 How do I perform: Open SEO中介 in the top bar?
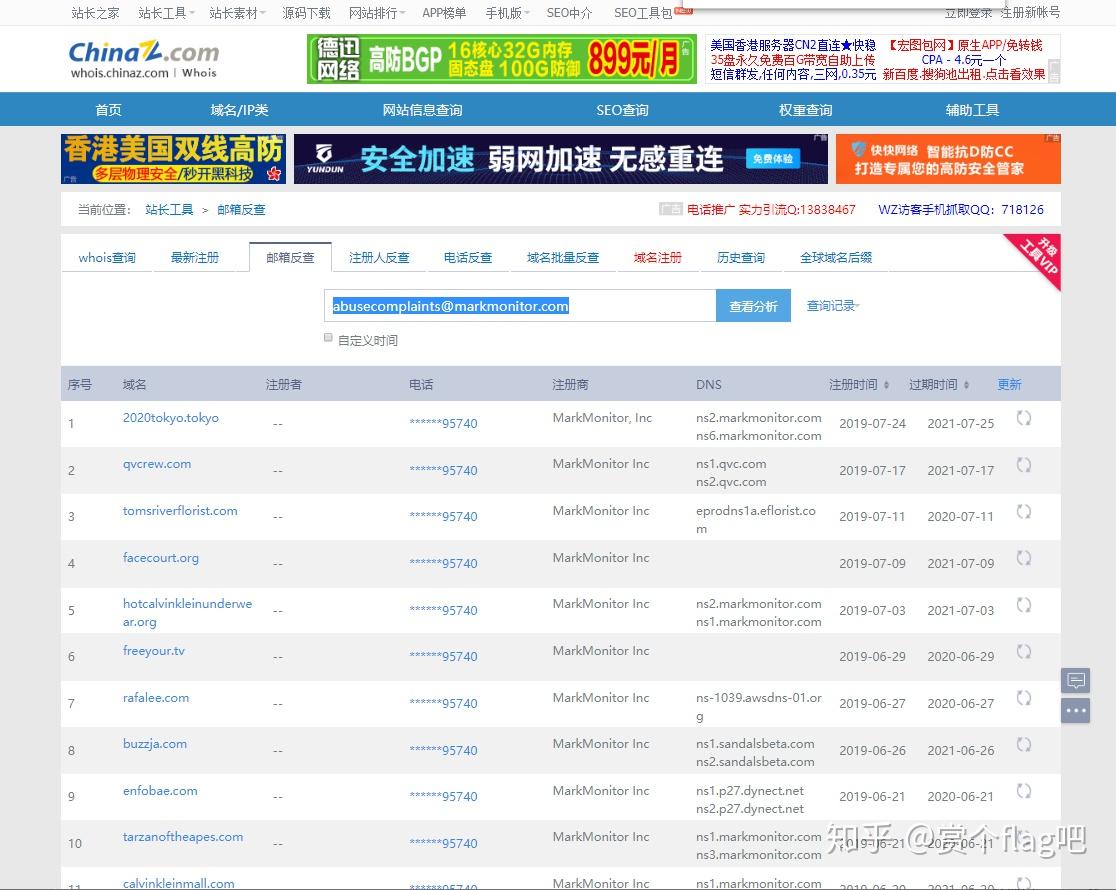pyautogui.click(x=569, y=13)
